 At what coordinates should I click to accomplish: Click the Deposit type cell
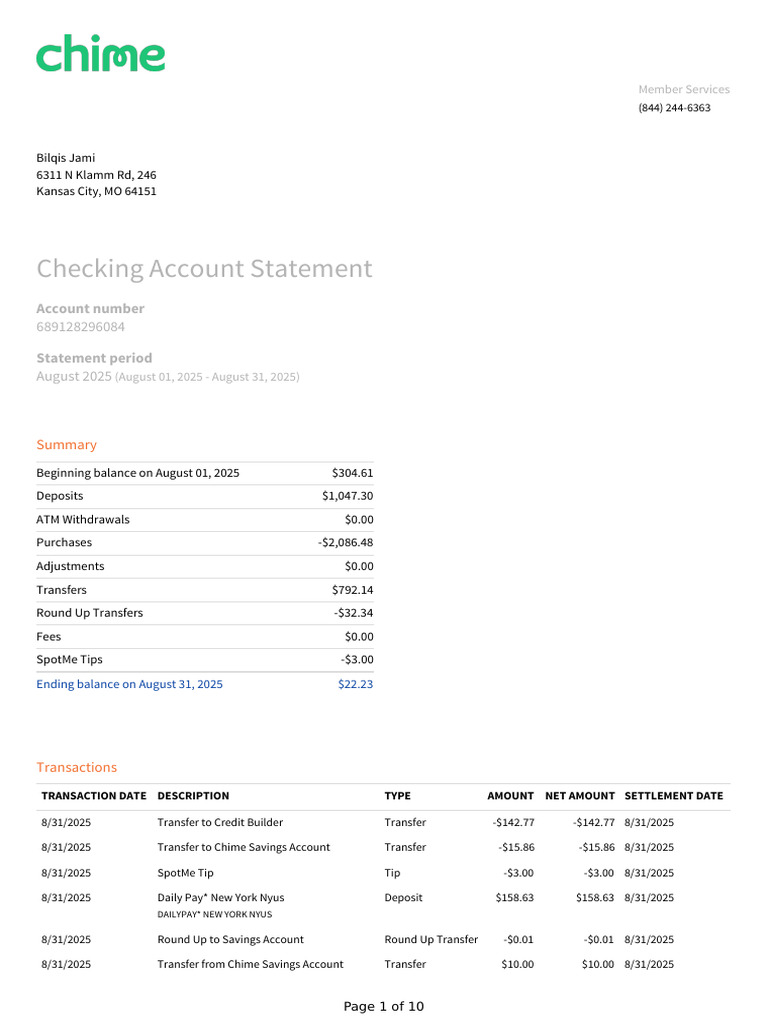403,898
